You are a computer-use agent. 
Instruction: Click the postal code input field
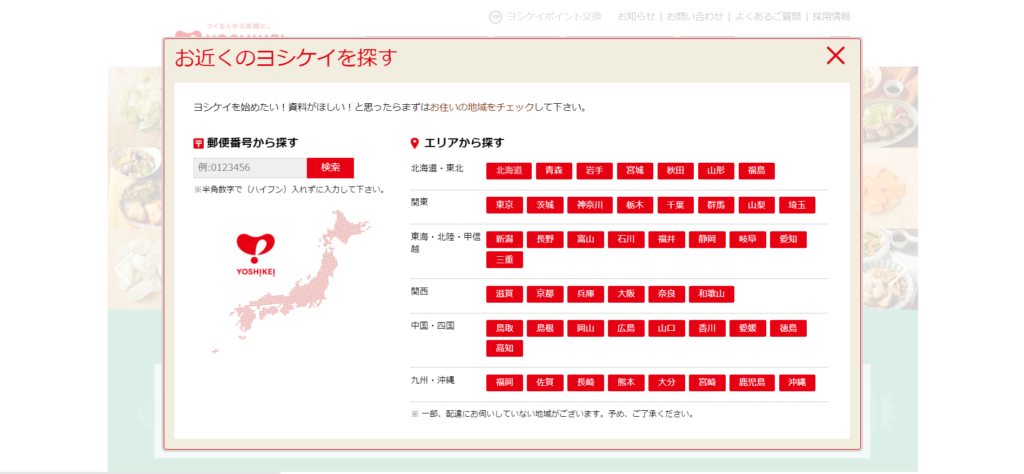[250, 168]
